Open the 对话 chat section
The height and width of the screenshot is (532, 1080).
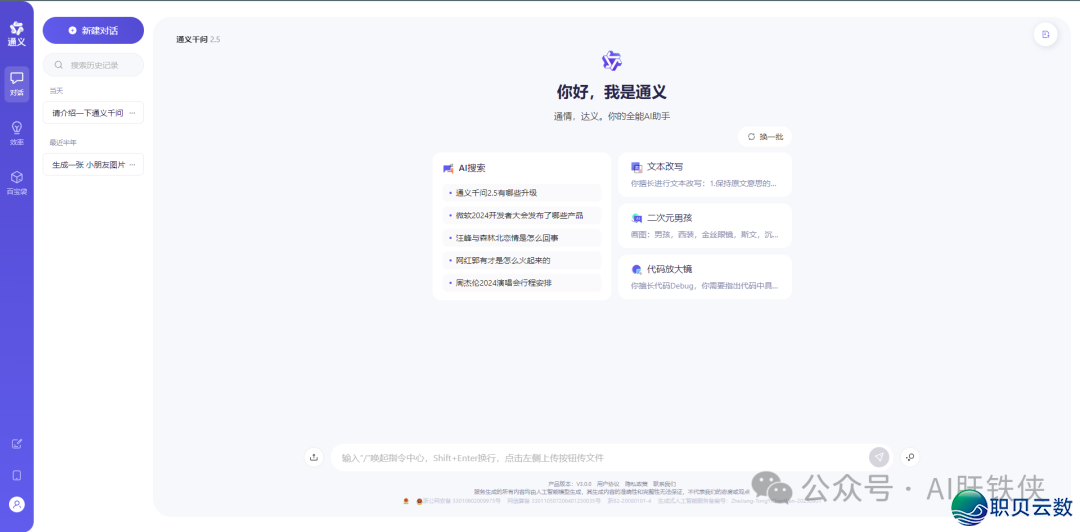click(17, 84)
